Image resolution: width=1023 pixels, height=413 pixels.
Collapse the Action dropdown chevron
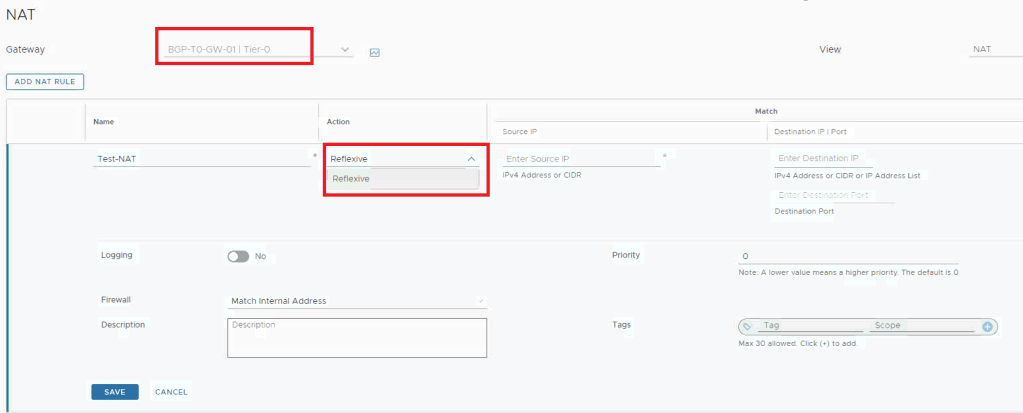(471, 158)
